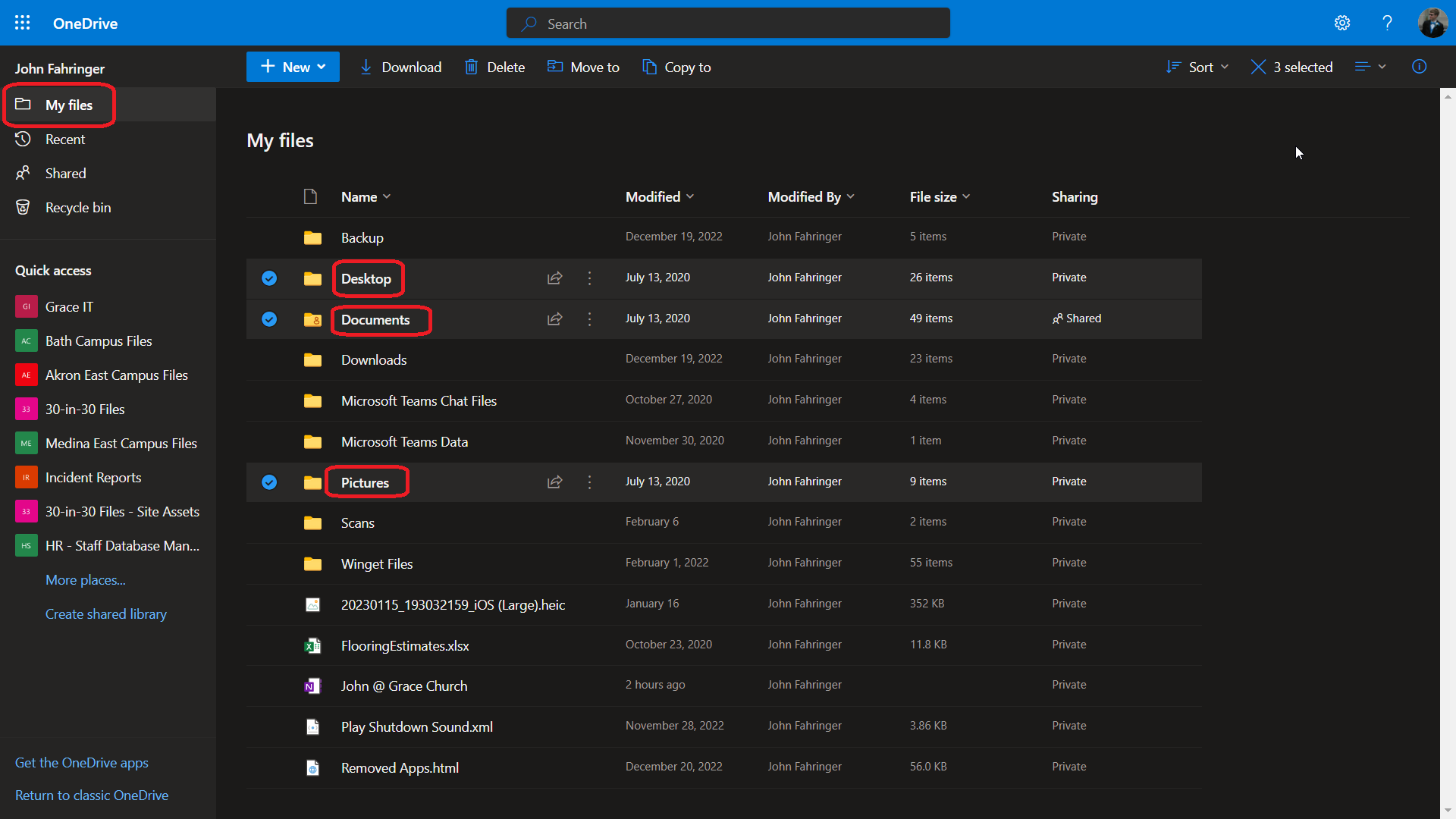
Task: Open the File size column menu
Action: tap(940, 196)
